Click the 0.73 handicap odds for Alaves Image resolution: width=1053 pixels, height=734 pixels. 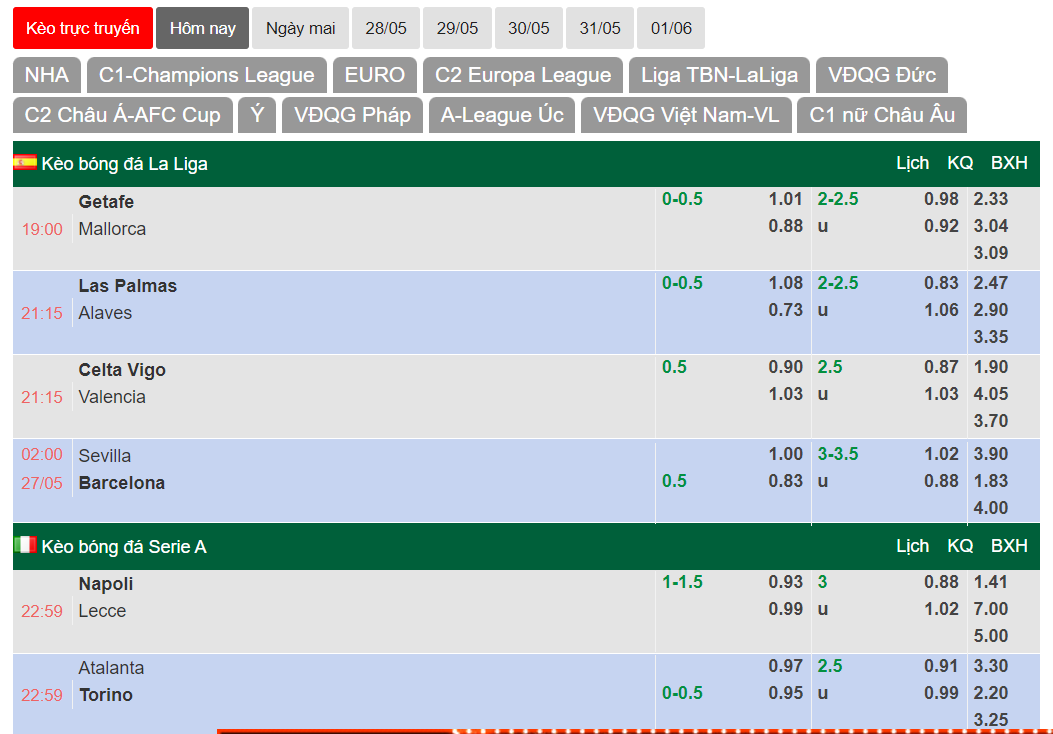click(x=786, y=310)
